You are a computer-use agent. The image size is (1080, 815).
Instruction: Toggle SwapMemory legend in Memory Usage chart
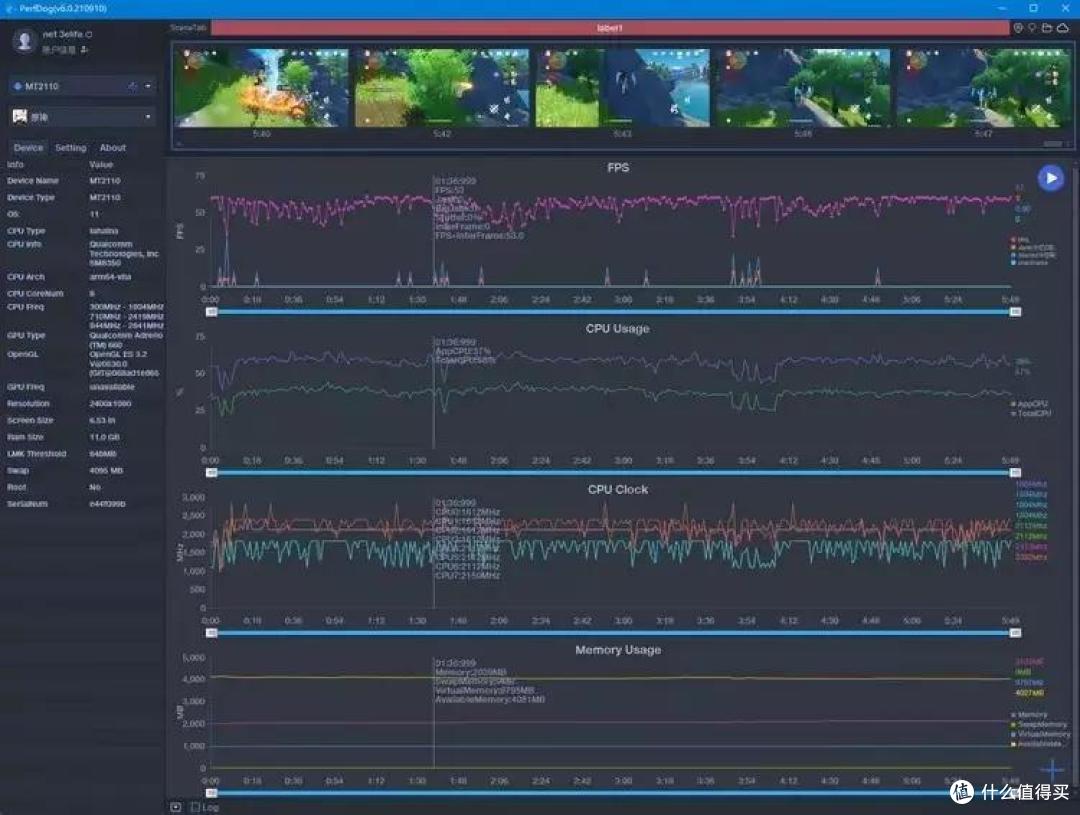[x=1039, y=725]
